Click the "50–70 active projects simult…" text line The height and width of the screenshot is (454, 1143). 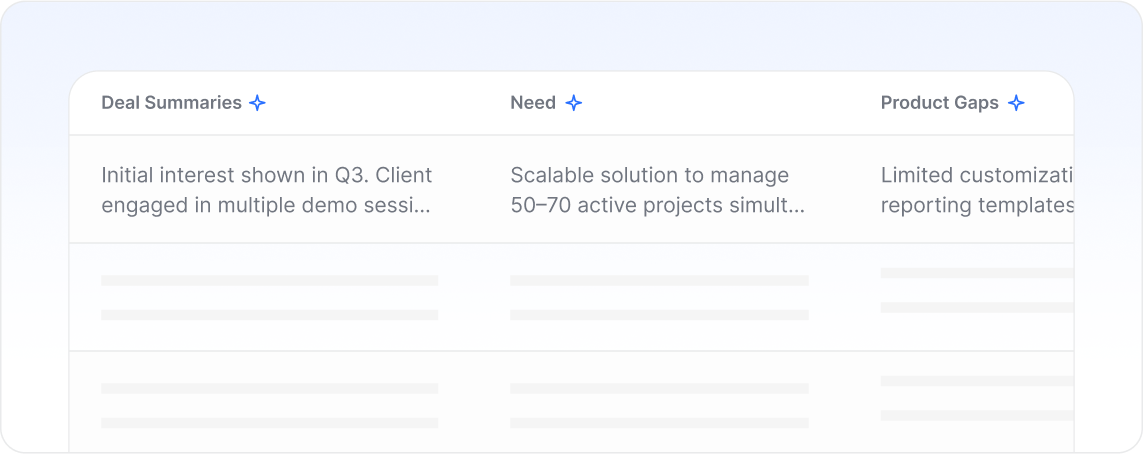point(658,206)
